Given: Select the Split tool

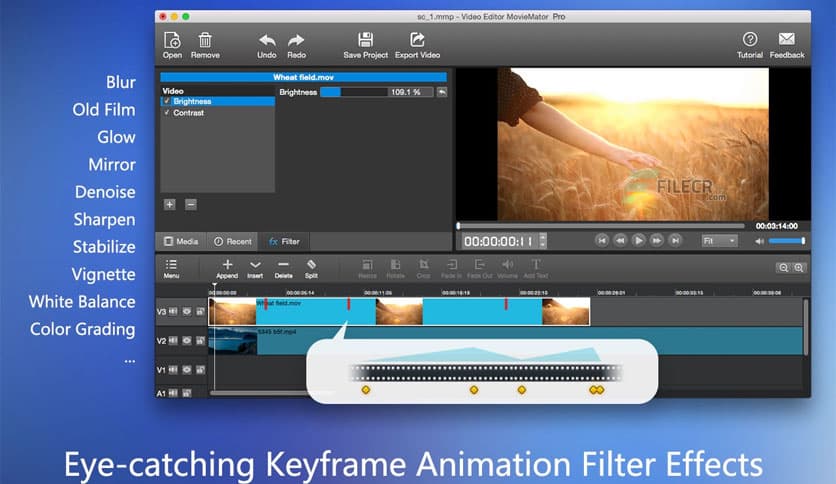Looking at the screenshot, I should [x=311, y=269].
